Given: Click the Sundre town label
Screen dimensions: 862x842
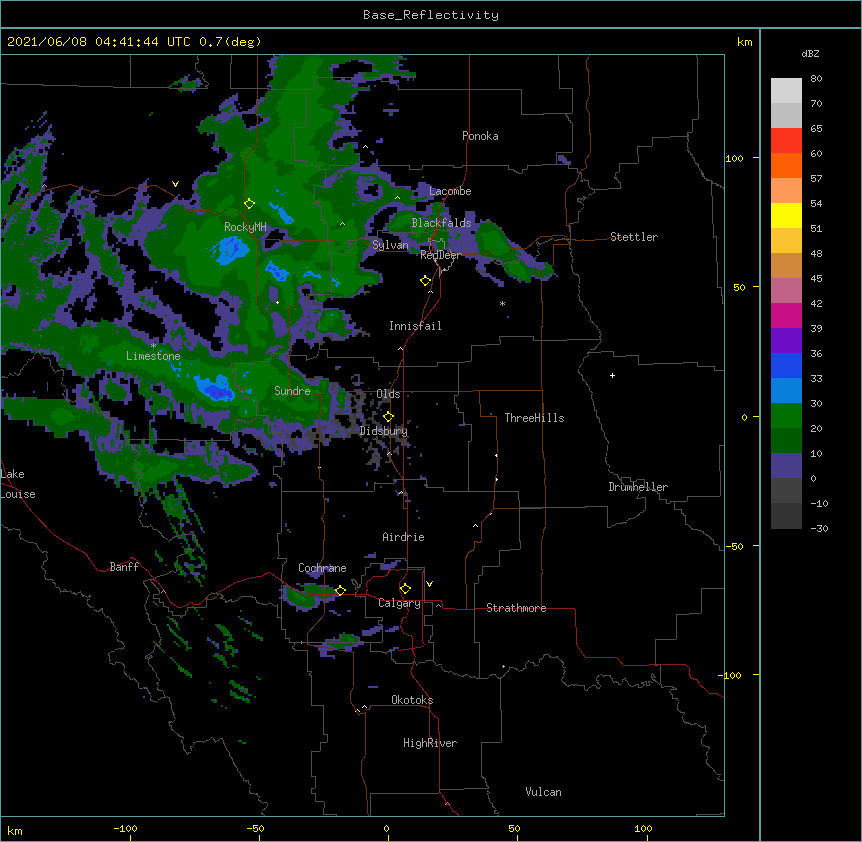Looking at the screenshot, I should tap(292, 391).
